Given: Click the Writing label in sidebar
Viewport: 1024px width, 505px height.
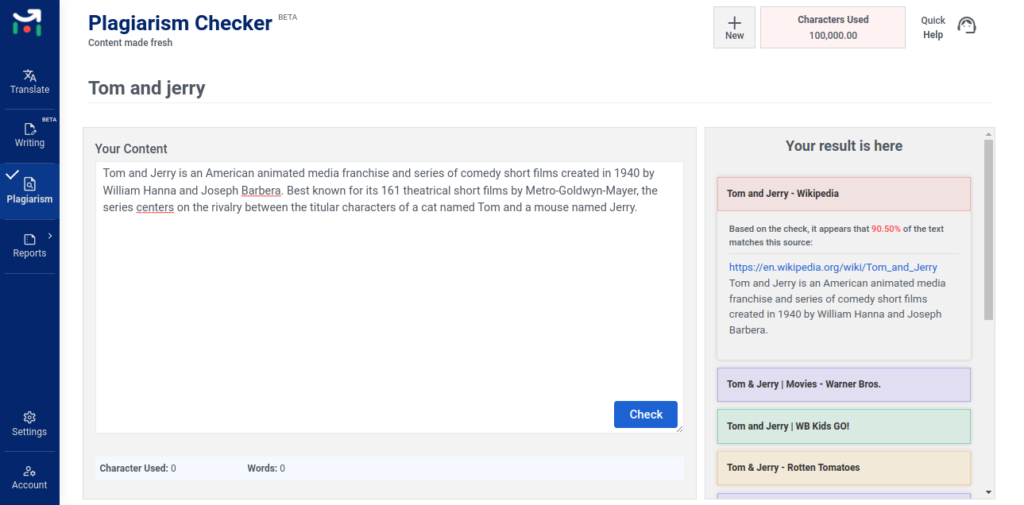Looking at the screenshot, I should click(x=29, y=142).
